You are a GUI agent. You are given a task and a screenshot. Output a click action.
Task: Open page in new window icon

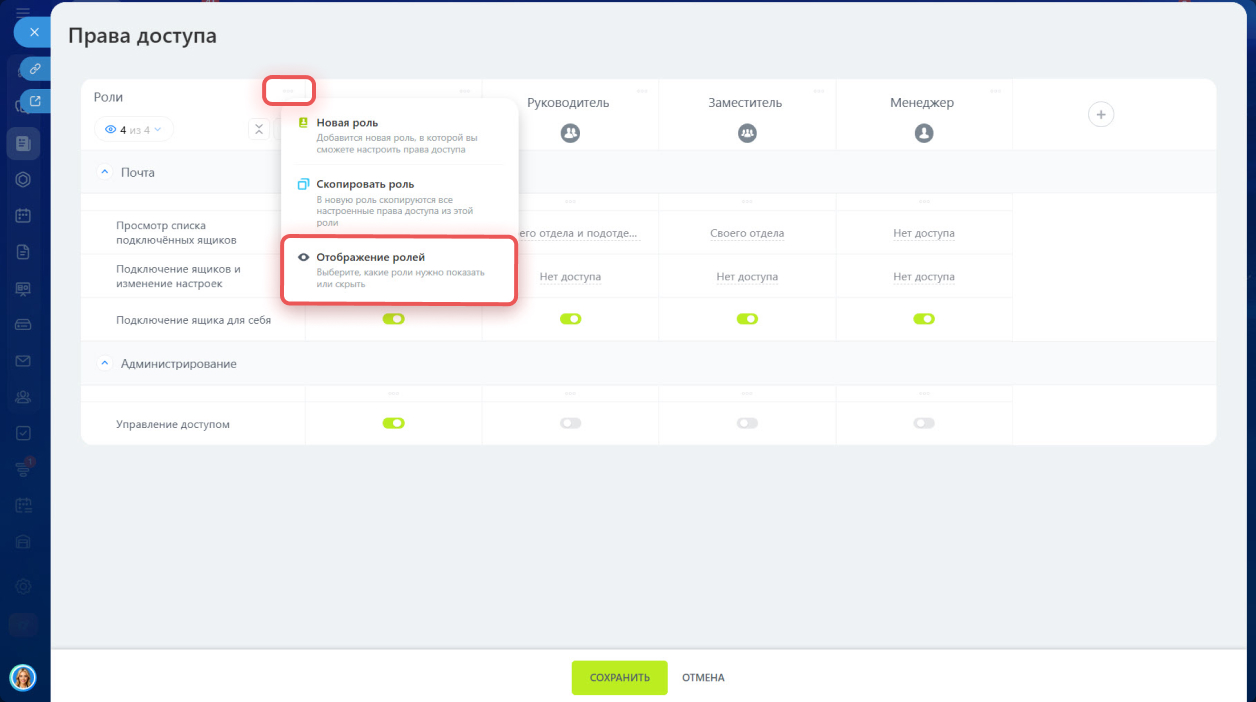(35, 101)
